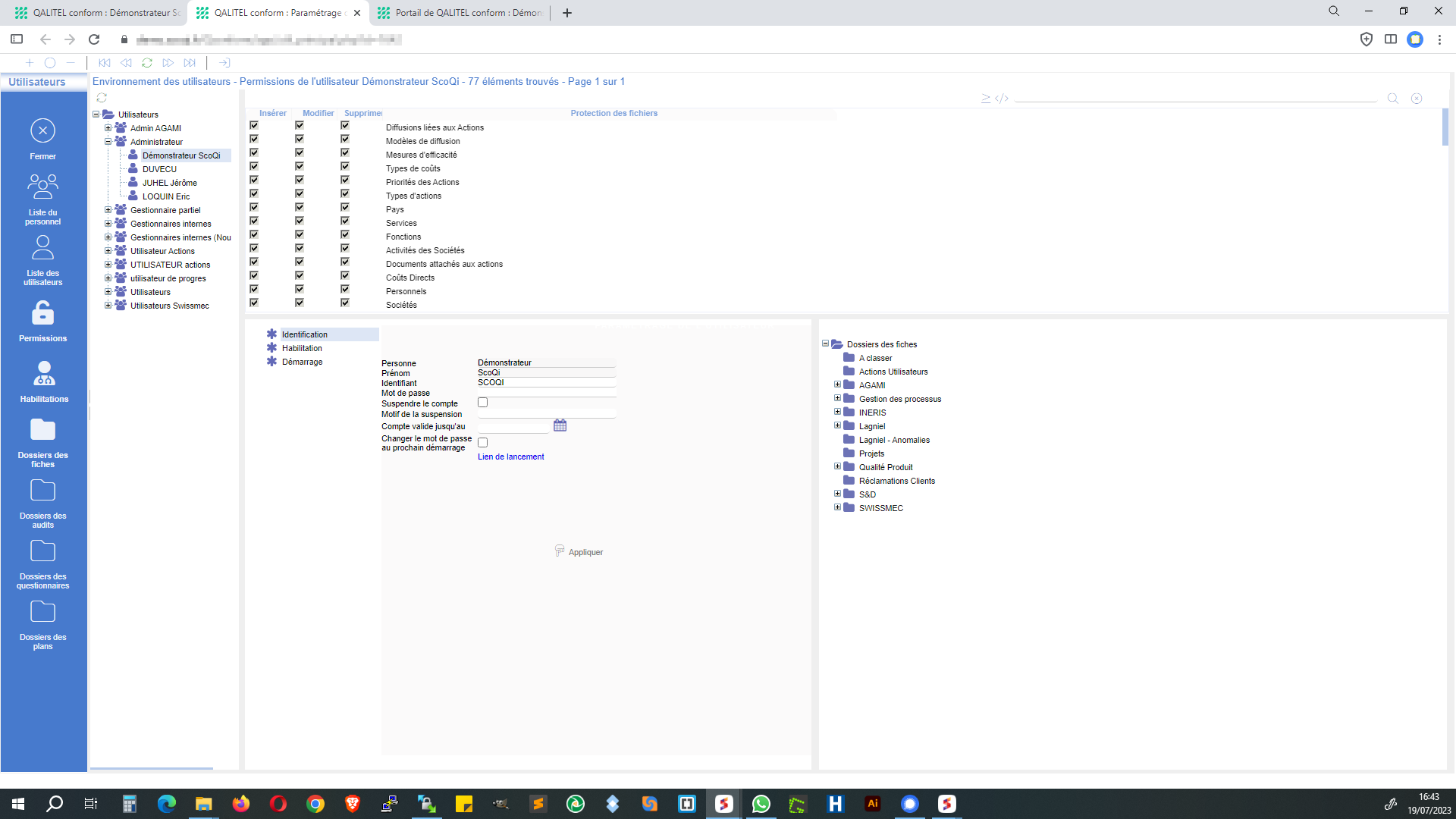Viewport: 1456px width, 819px height.
Task: Go to next page toolbar icon
Action: (x=168, y=63)
